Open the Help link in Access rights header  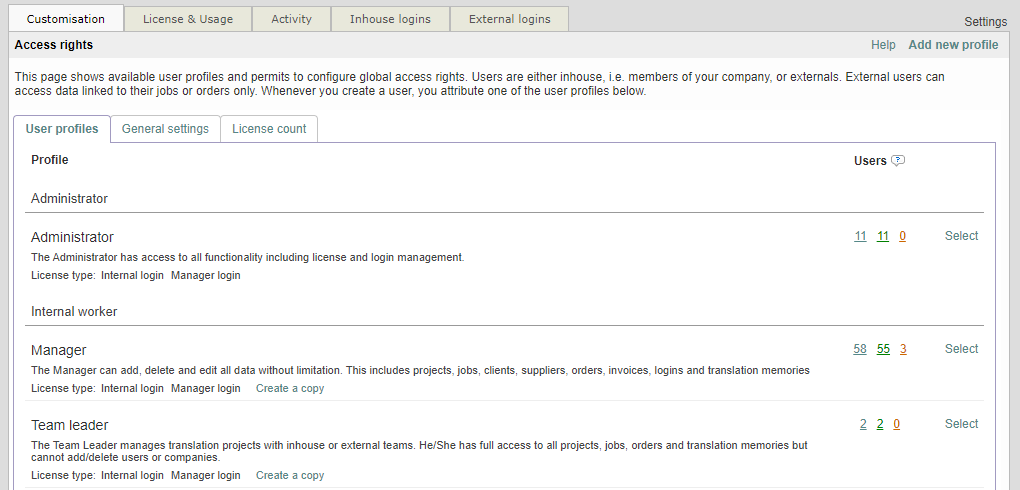click(x=883, y=45)
